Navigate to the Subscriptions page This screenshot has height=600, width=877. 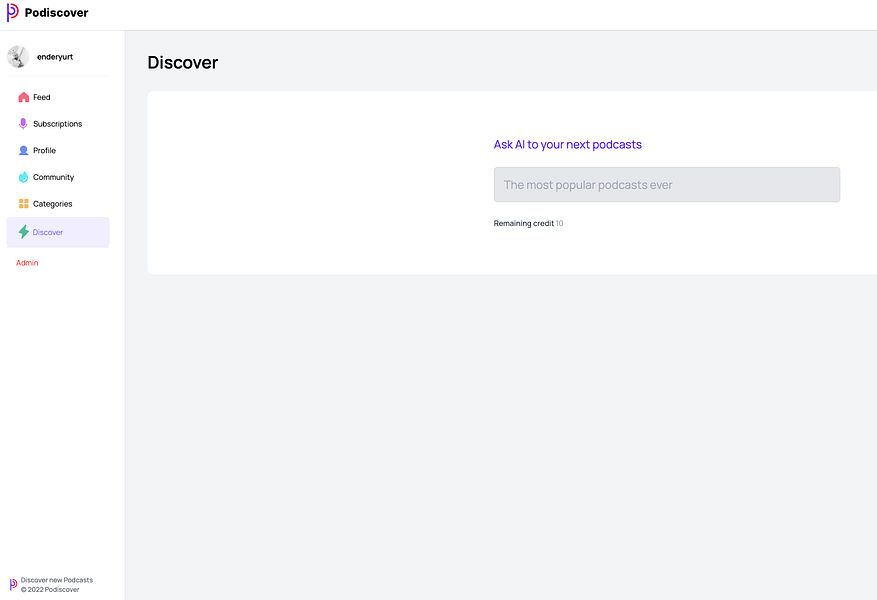tap(60, 123)
